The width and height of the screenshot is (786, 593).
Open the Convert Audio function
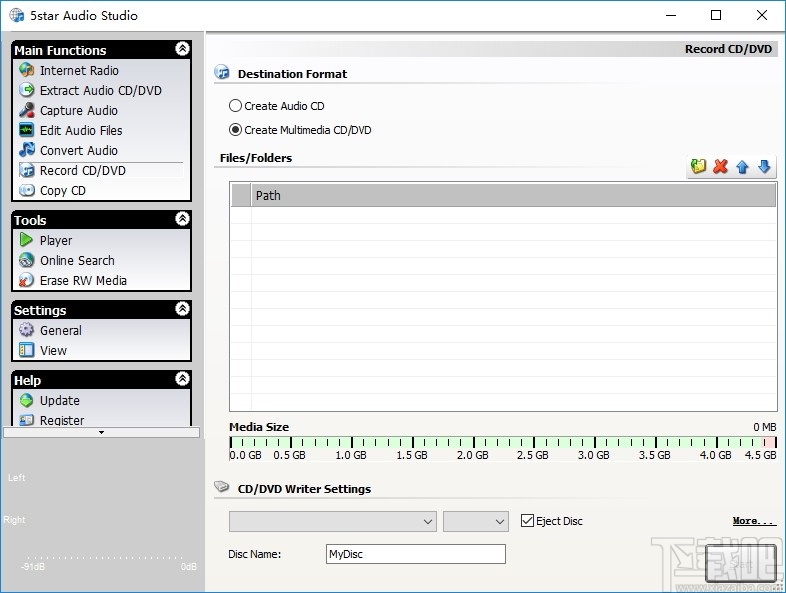(x=79, y=150)
